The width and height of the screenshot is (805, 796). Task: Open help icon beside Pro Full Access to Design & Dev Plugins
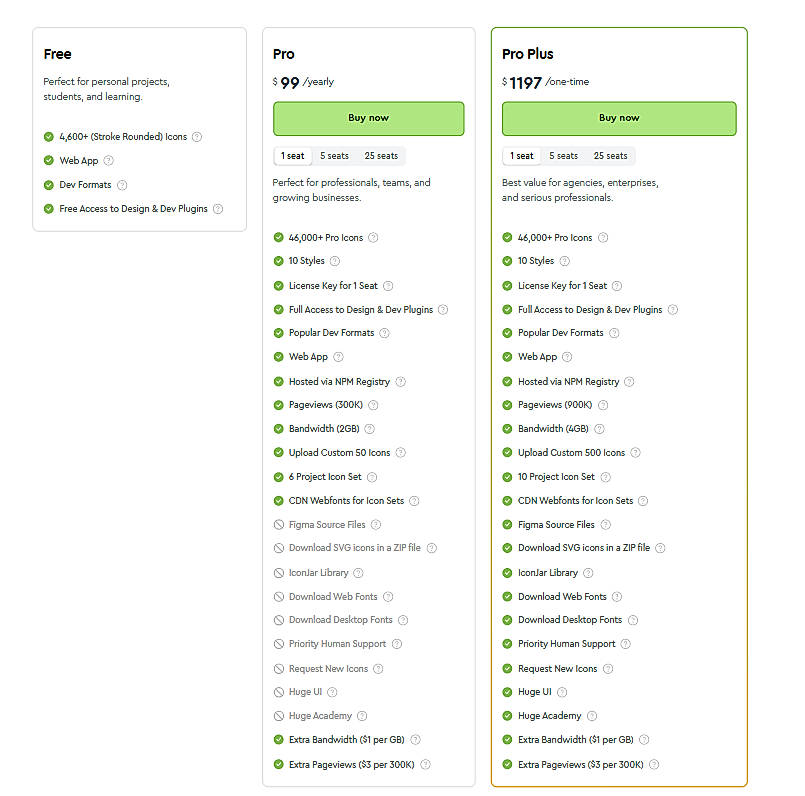(443, 310)
